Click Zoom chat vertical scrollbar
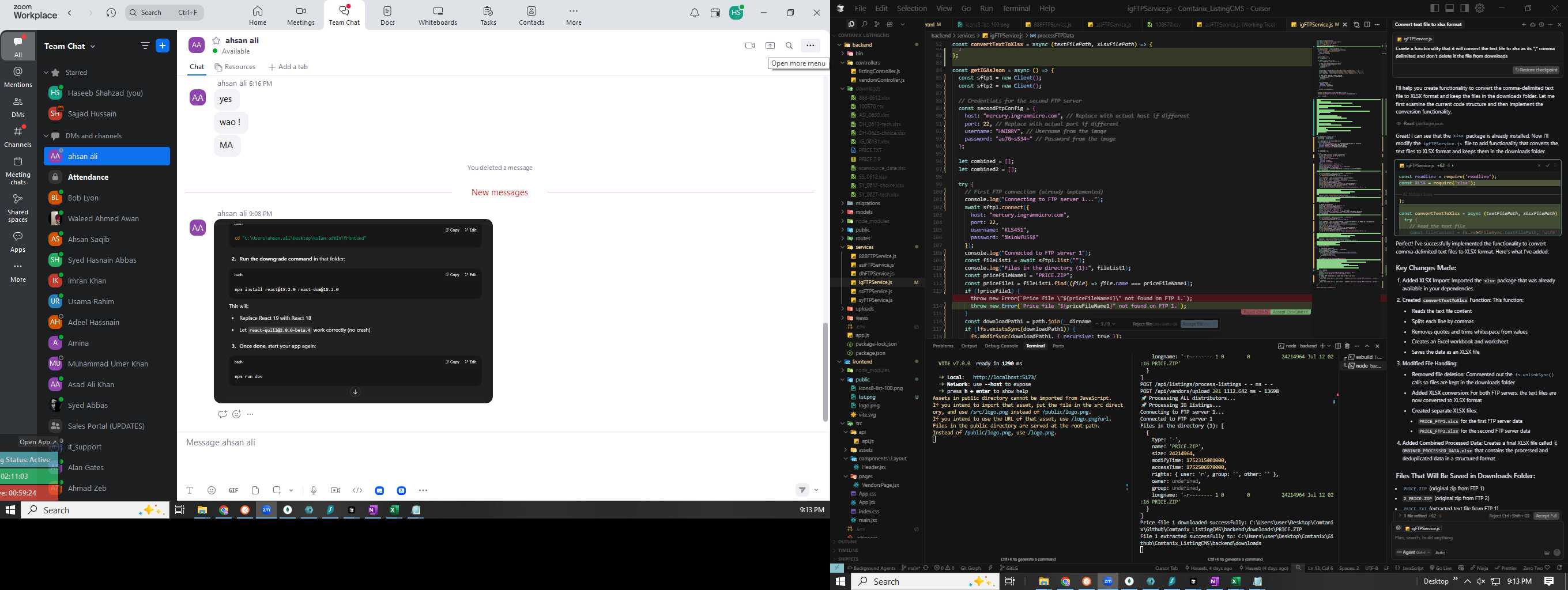 (826, 372)
